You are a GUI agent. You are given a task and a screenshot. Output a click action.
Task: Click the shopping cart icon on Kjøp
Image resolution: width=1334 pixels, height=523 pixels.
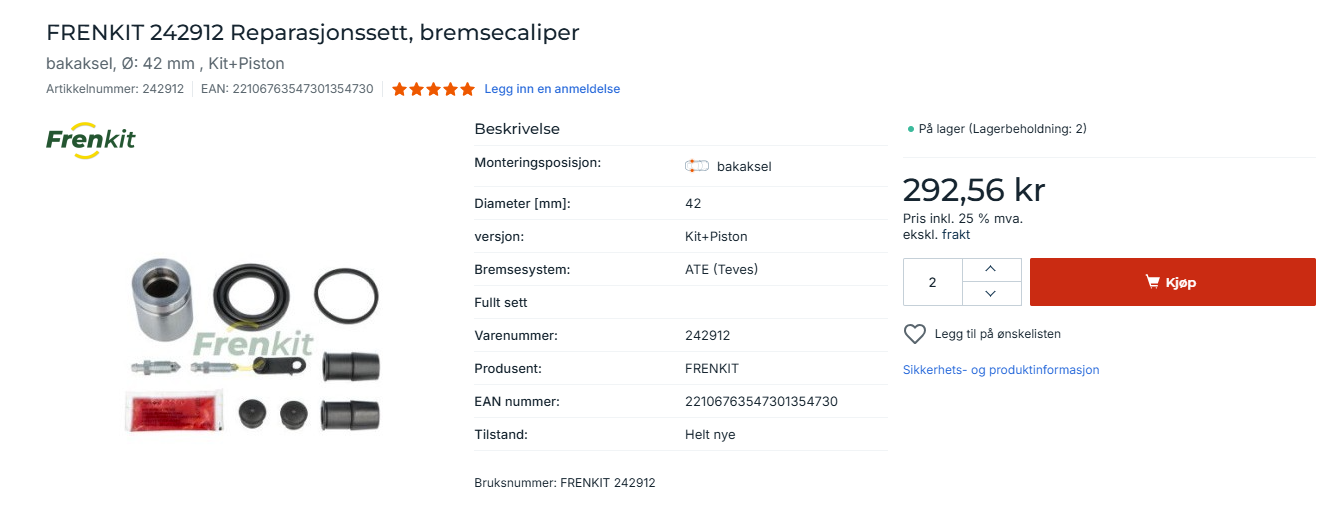click(x=1152, y=282)
